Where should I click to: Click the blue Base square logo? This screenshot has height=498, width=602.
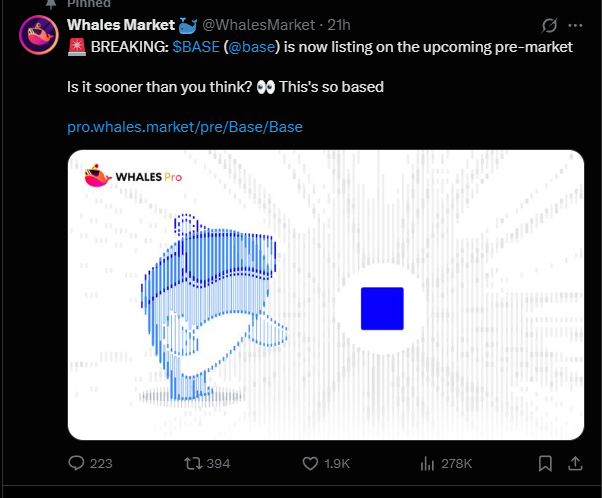pos(382,309)
